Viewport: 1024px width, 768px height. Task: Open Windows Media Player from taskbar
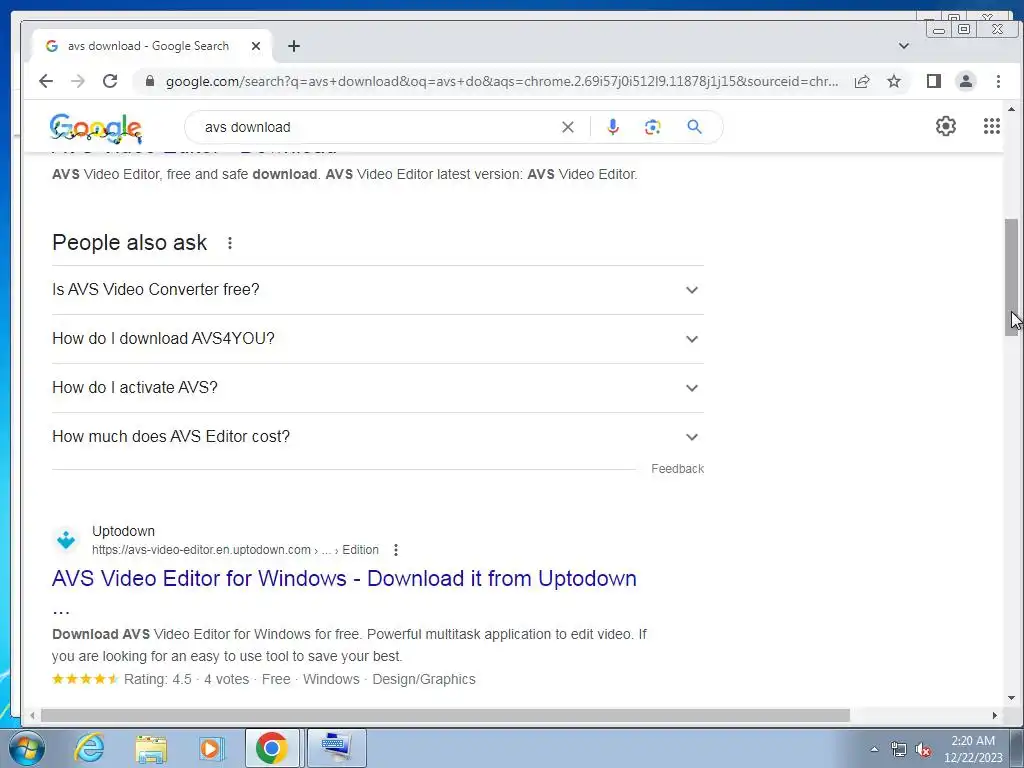[x=211, y=748]
